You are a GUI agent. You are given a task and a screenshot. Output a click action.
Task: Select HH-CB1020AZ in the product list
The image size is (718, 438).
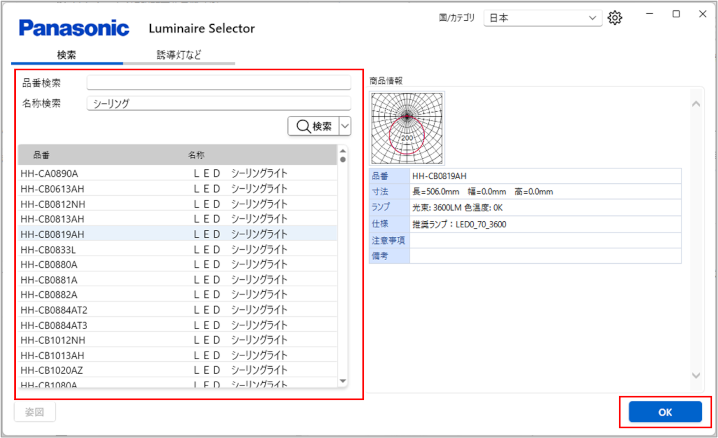coord(100,370)
